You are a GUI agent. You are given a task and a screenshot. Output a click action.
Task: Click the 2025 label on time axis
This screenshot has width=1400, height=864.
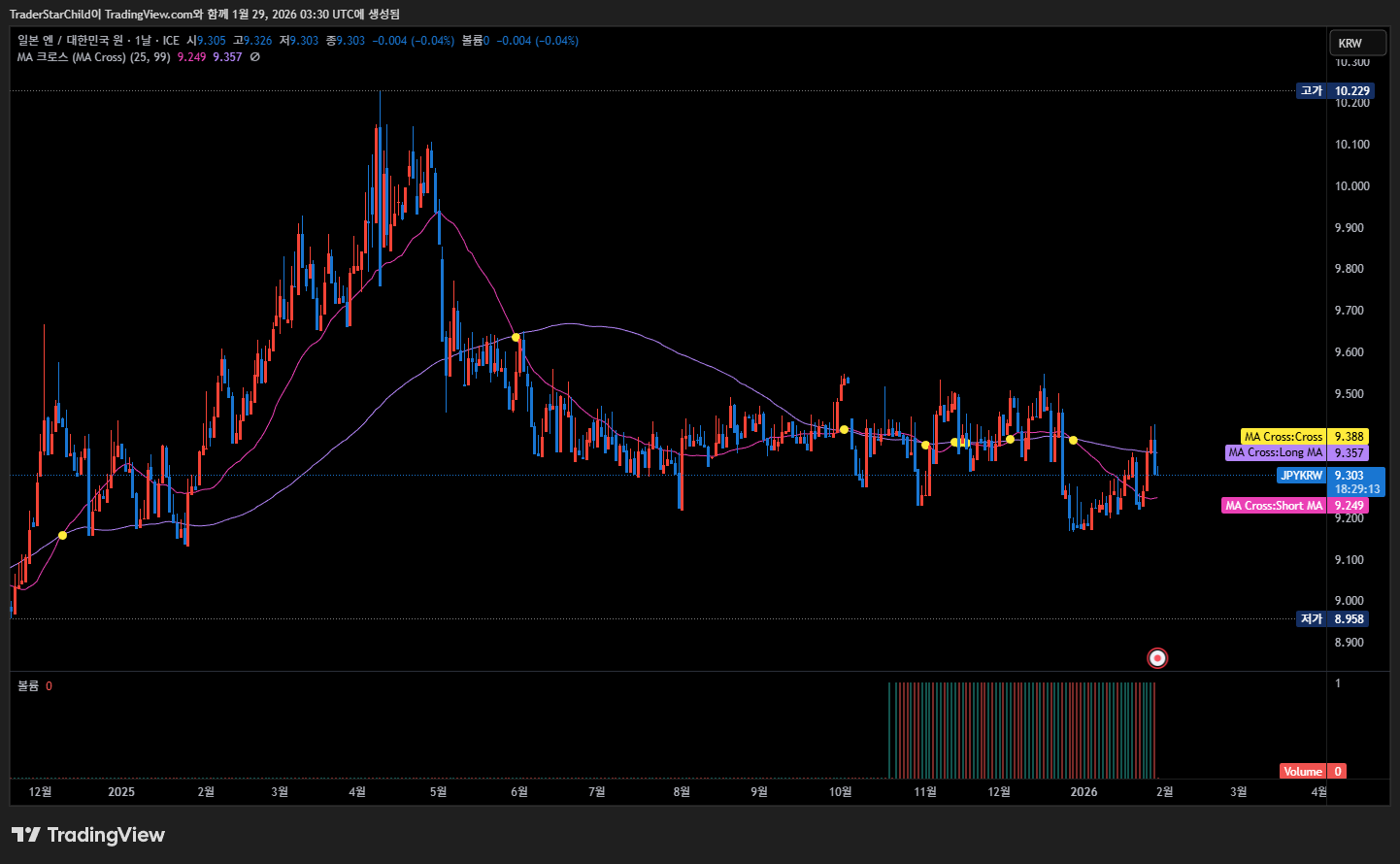tap(121, 792)
